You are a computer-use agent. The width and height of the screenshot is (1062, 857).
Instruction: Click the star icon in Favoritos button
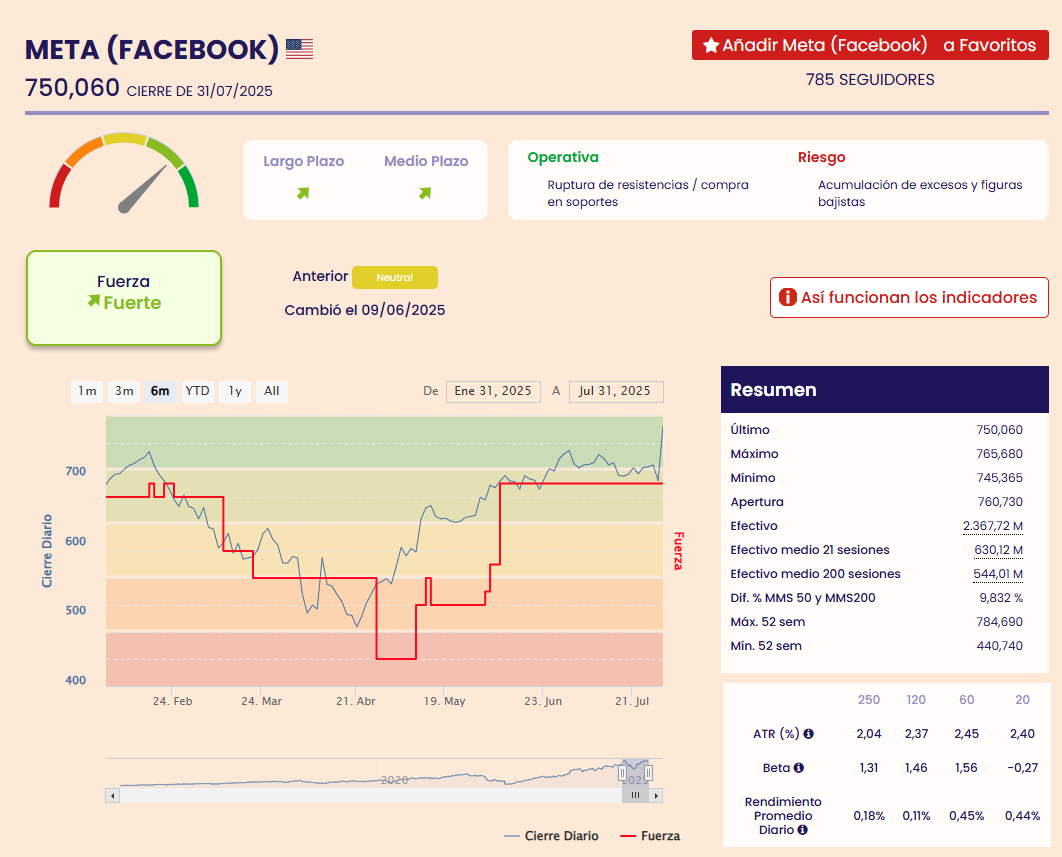point(710,45)
